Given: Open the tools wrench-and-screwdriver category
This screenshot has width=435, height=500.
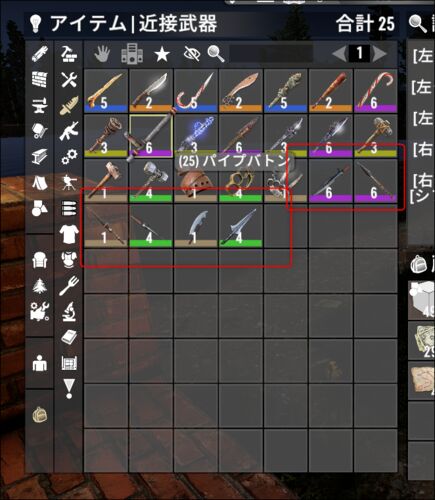Looking at the screenshot, I should click(69, 80).
